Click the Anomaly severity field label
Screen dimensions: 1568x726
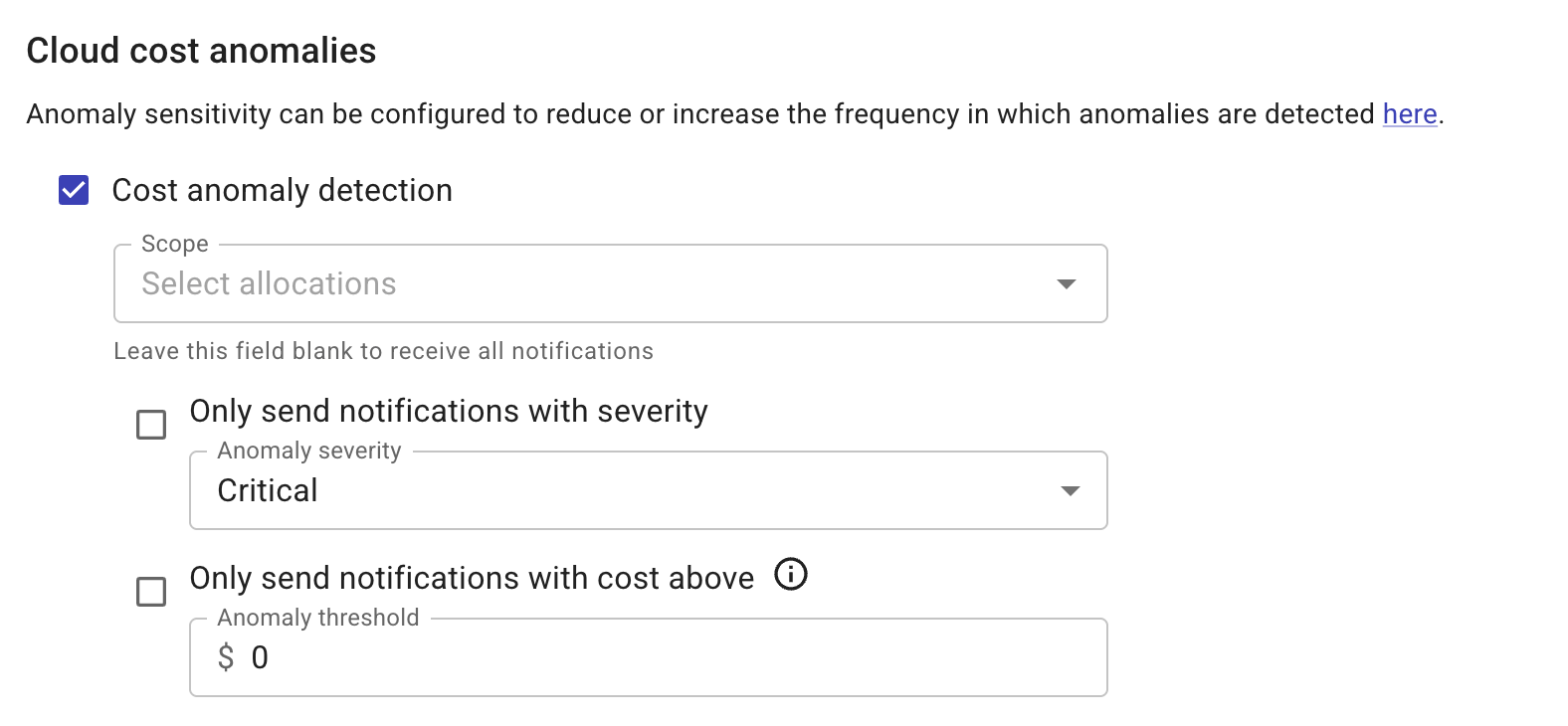pyautogui.click(x=307, y=451)
